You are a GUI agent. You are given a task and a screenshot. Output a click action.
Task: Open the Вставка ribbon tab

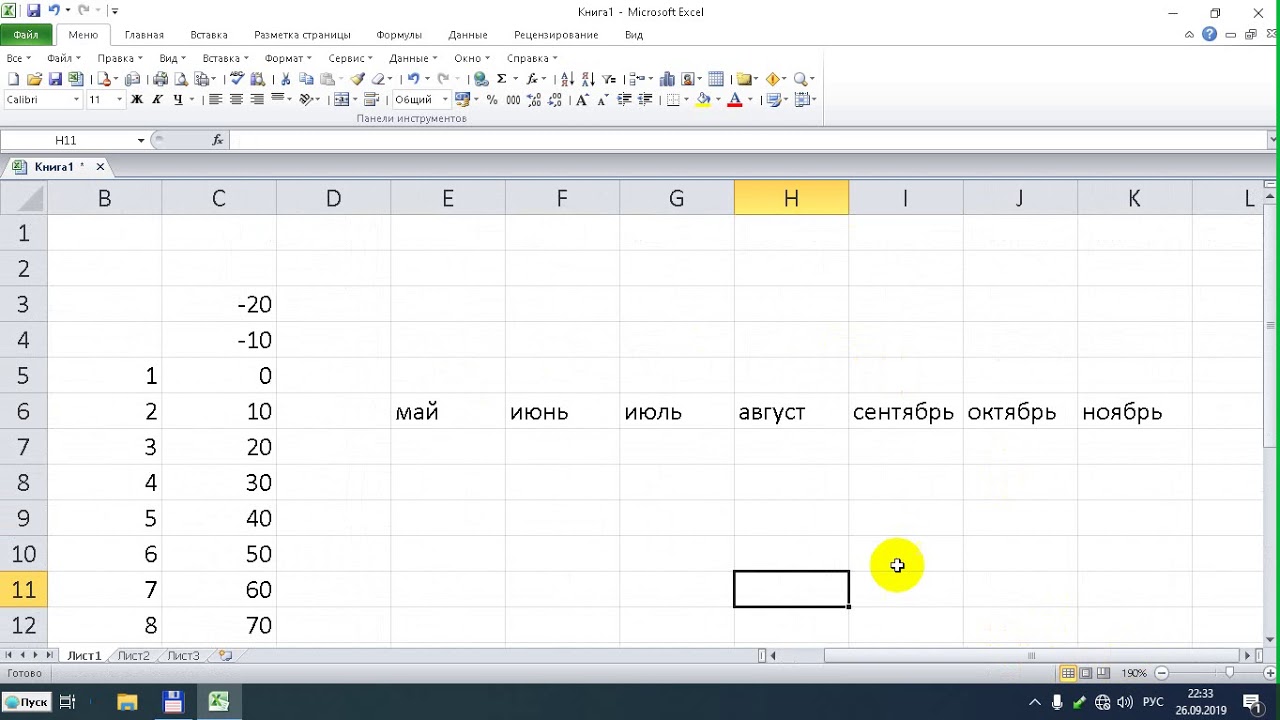click(x=208, y=35)
